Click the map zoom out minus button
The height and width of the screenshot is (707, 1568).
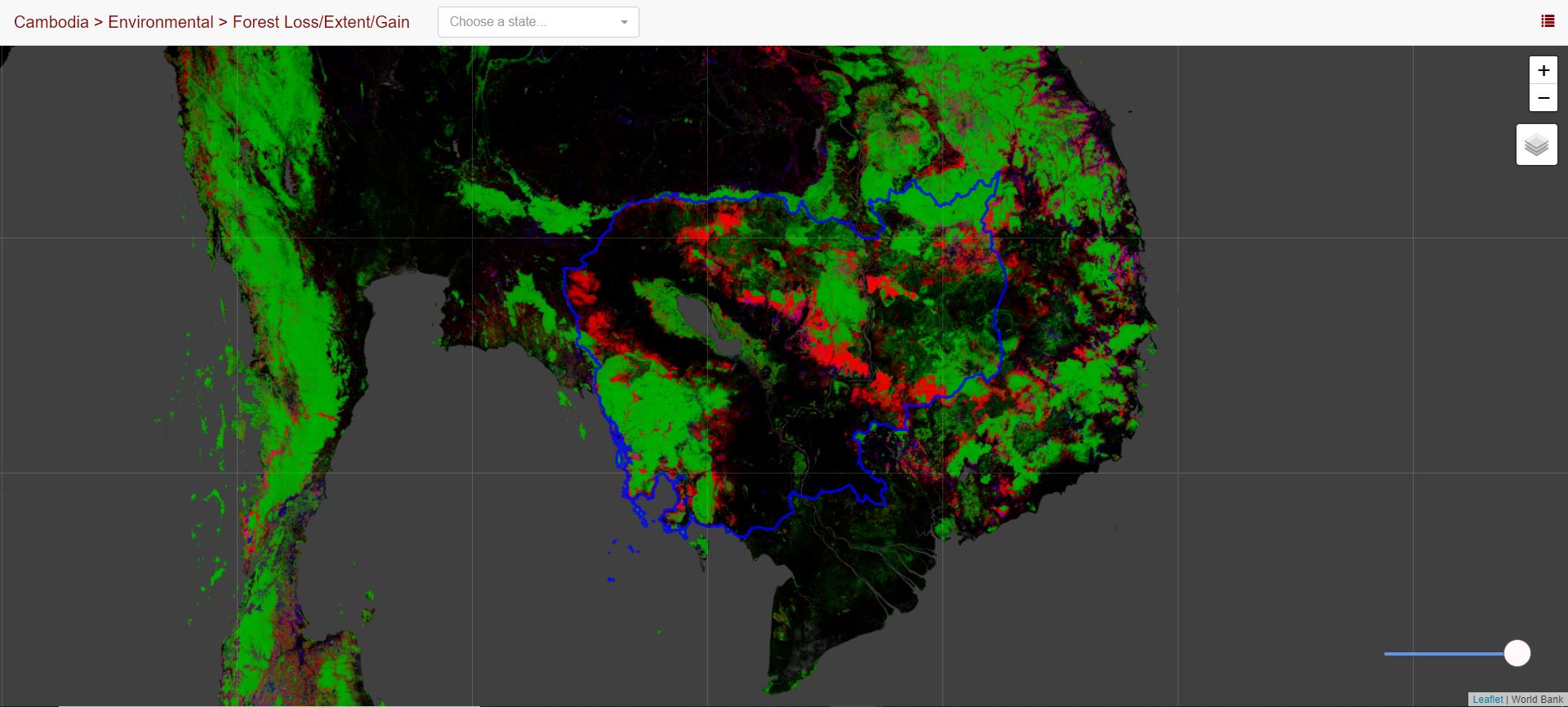click(1543, 98)
